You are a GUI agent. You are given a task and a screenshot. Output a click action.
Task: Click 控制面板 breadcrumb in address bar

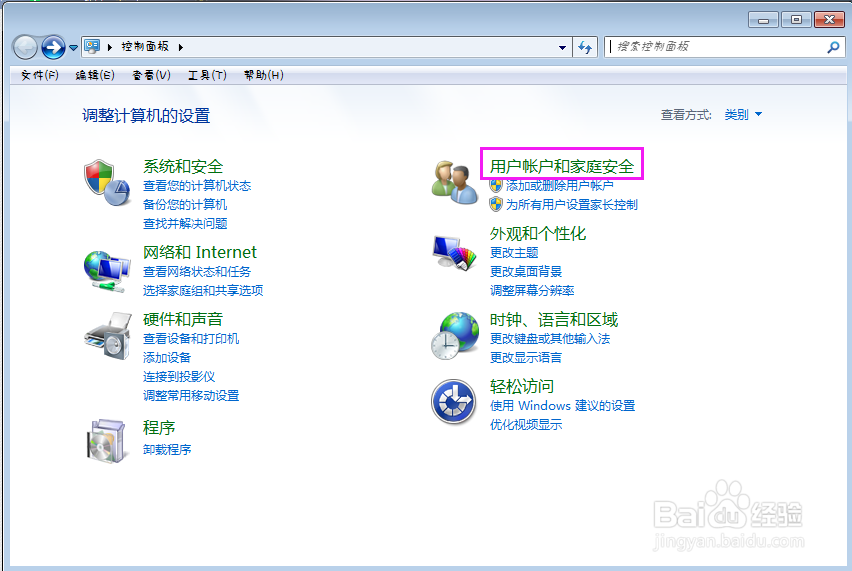(x=145, y=47)
